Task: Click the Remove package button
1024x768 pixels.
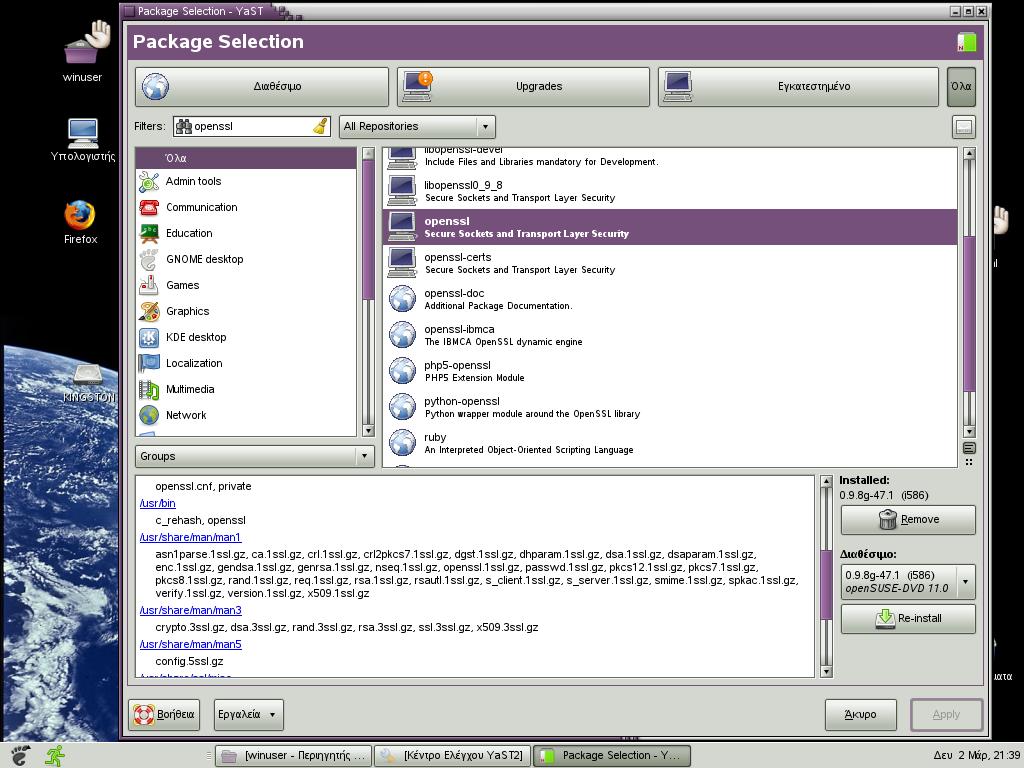Action: [908, 520]
